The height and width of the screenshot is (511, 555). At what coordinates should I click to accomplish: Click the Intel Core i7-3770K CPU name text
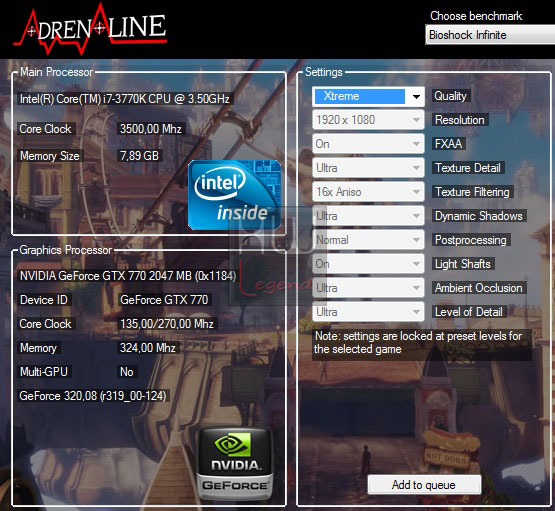click(x=125, y=99)
